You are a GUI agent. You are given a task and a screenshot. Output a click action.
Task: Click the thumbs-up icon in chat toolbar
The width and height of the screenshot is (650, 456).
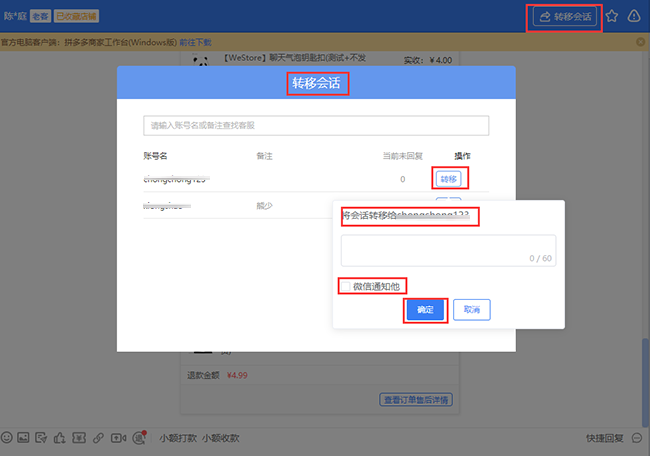click(x=59, y=438)
